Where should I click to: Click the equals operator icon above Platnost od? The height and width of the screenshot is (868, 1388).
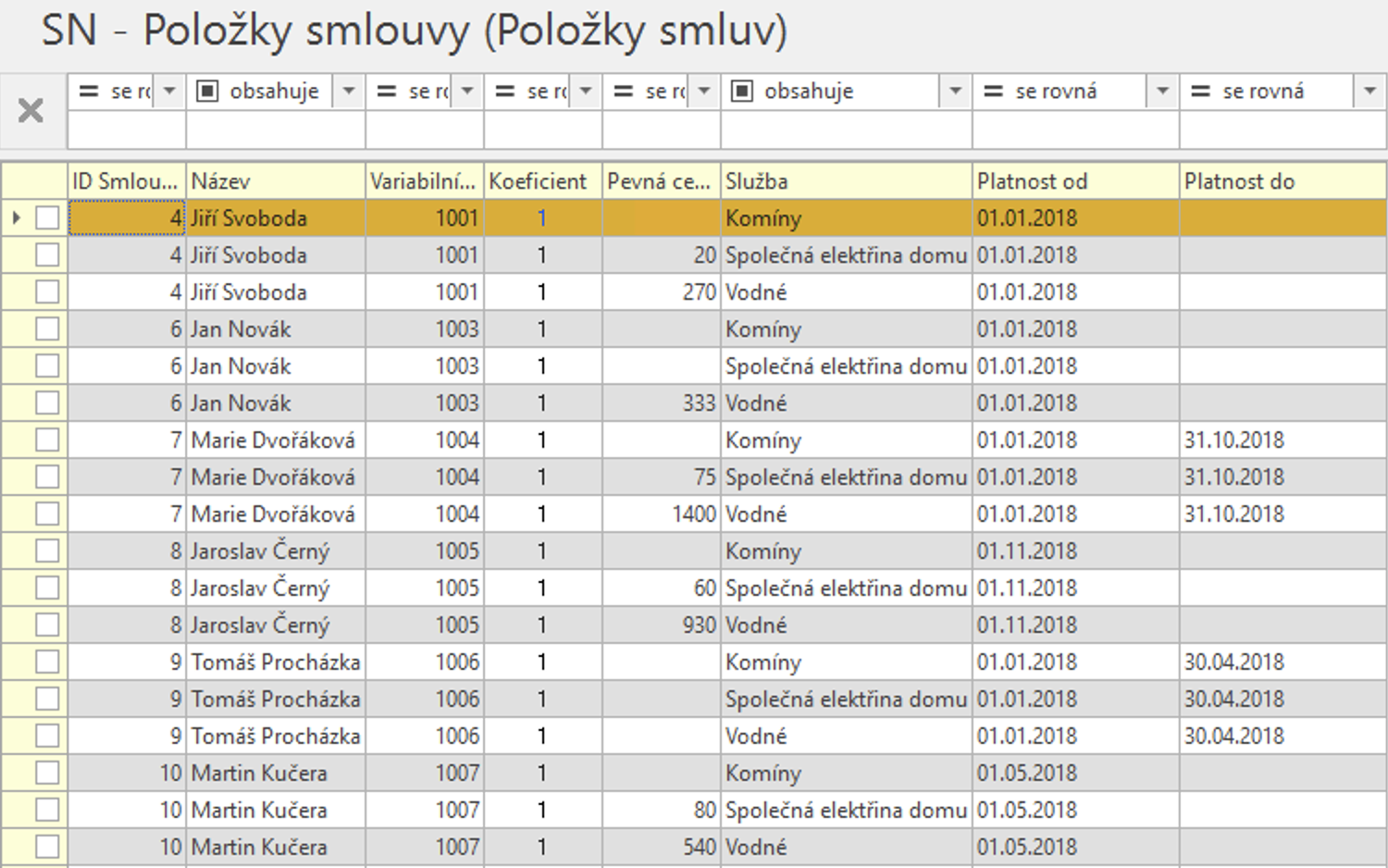pyautogui.click(x=993, y=92)
